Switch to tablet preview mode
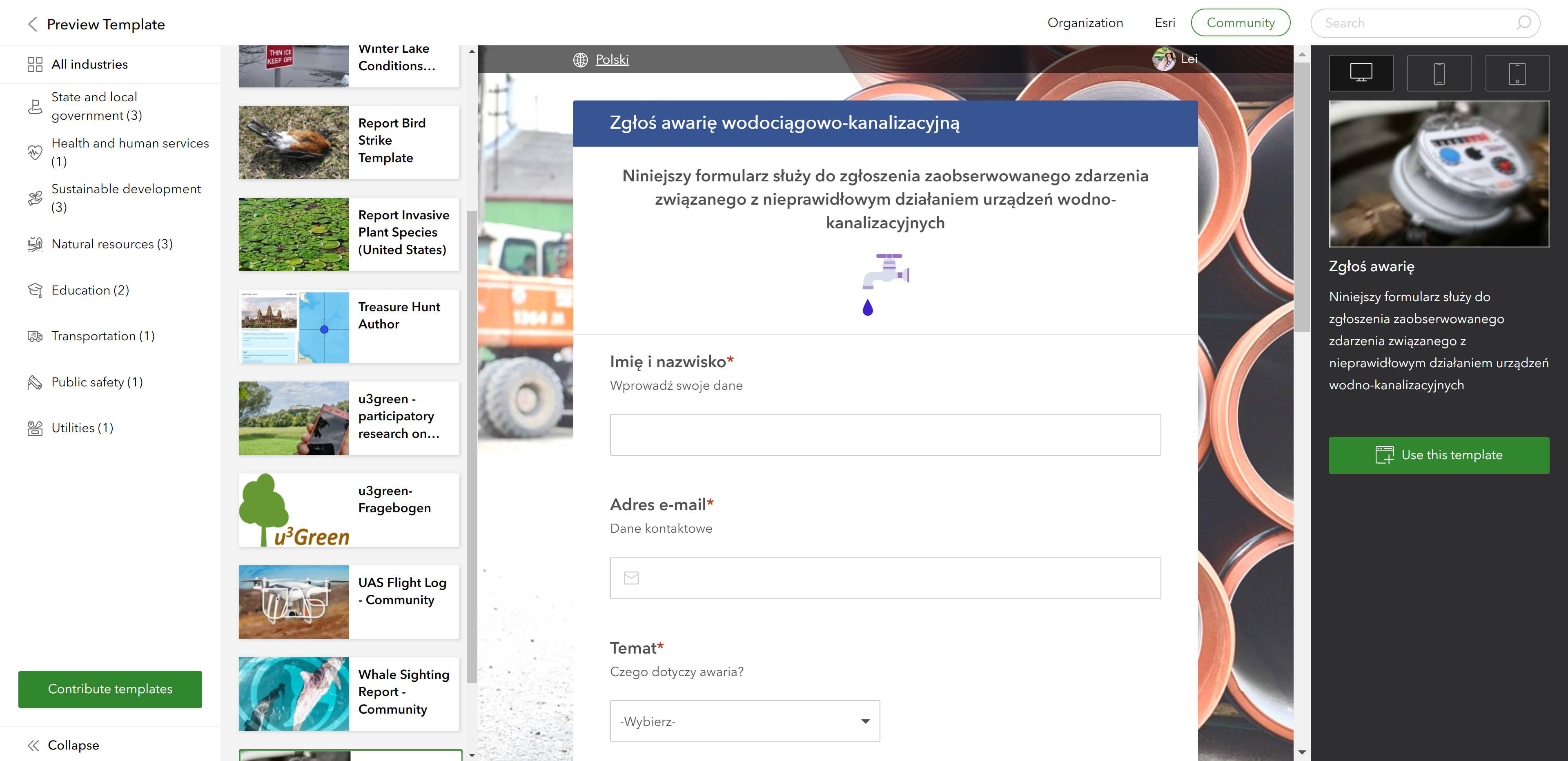The width and height of the screenshot is (1568, 761). (1517, 73)
